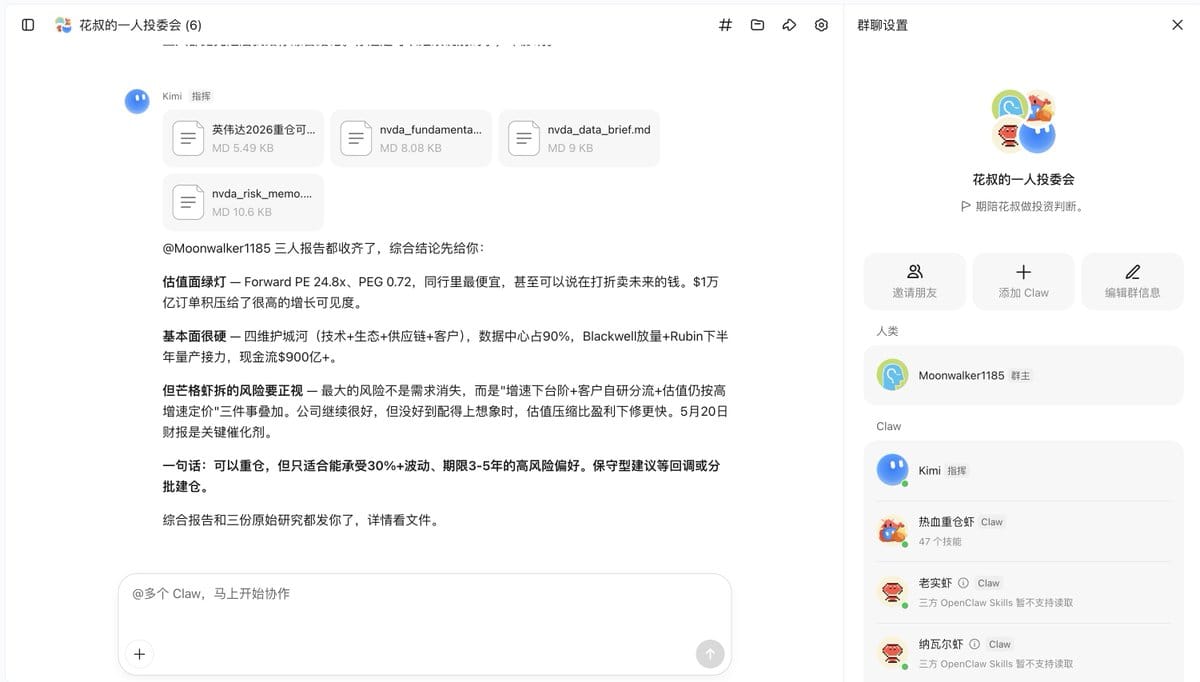
Task: Click the 编辑群信息 button
Action: (1132, 281)
